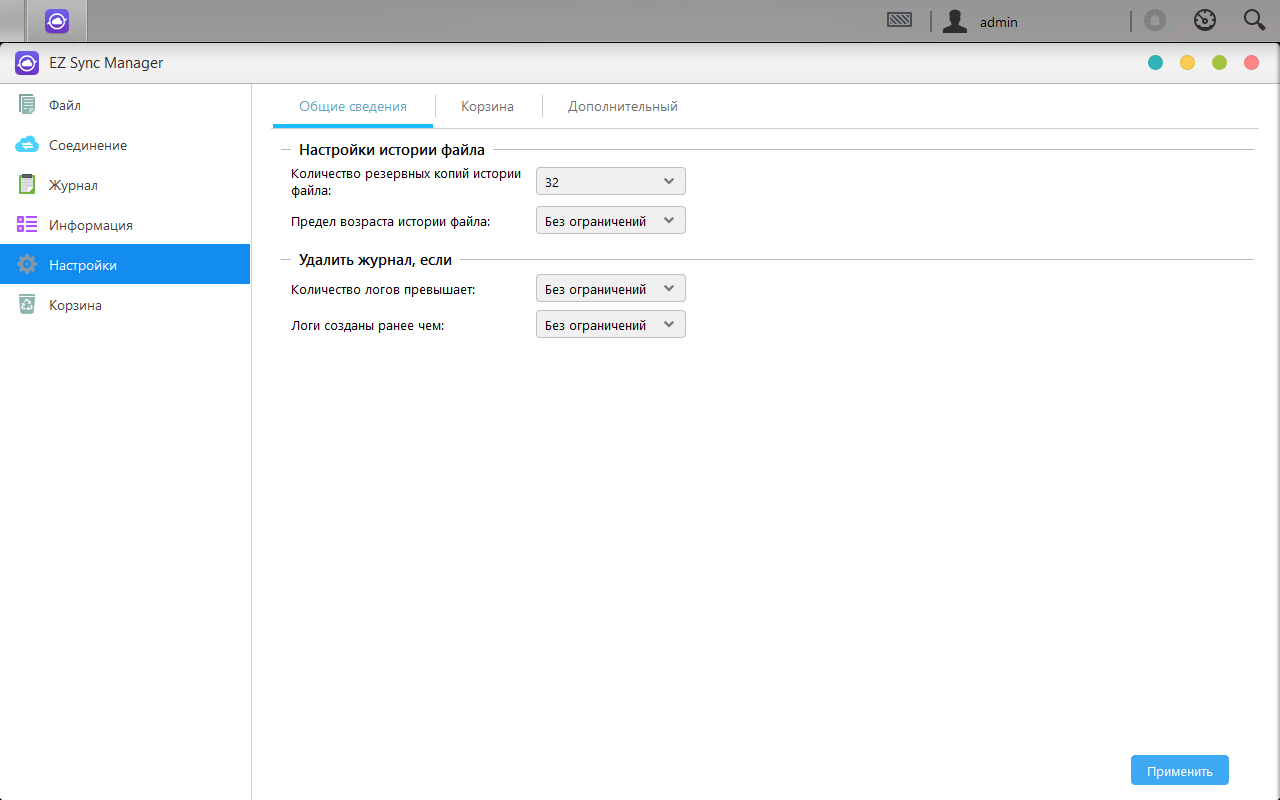
Task: Click the Удалить журнал, если heading
Action: 375,260
